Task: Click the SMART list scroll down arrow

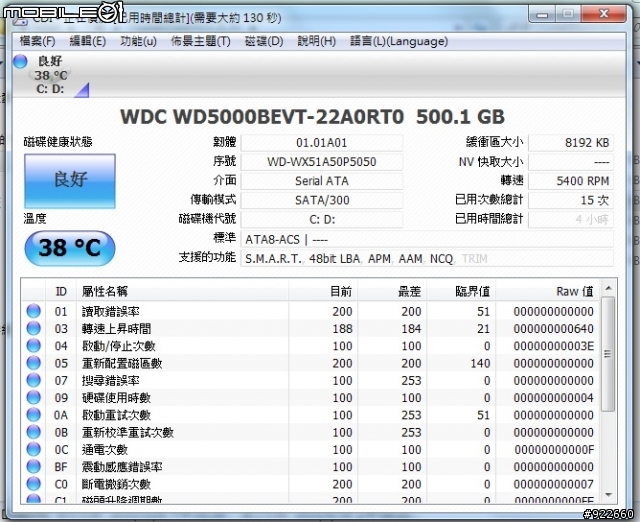Action: (608, 495)
